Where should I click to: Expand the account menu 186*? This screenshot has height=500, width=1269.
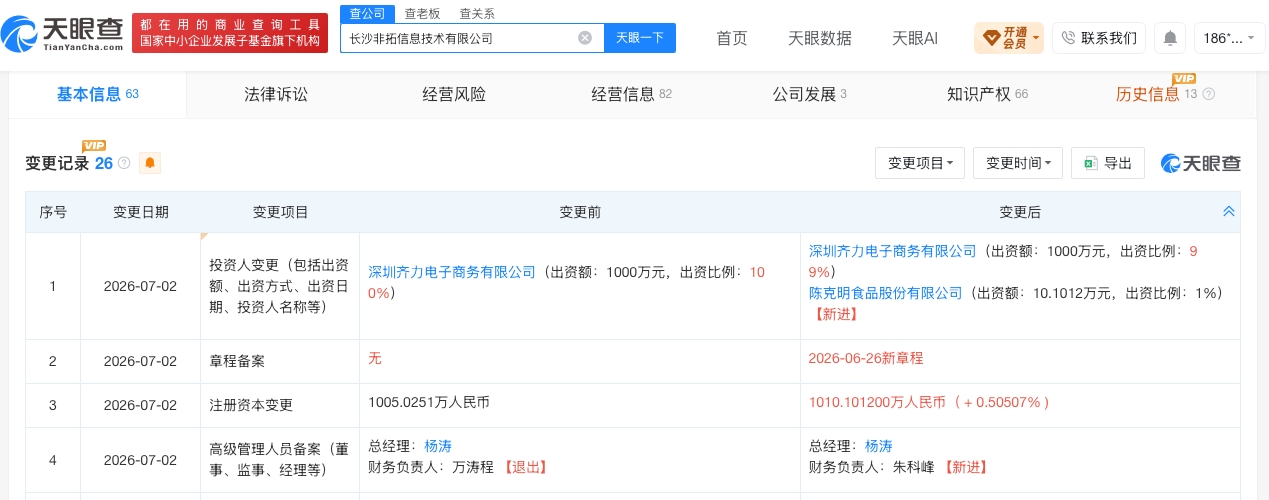point(1229,38)
